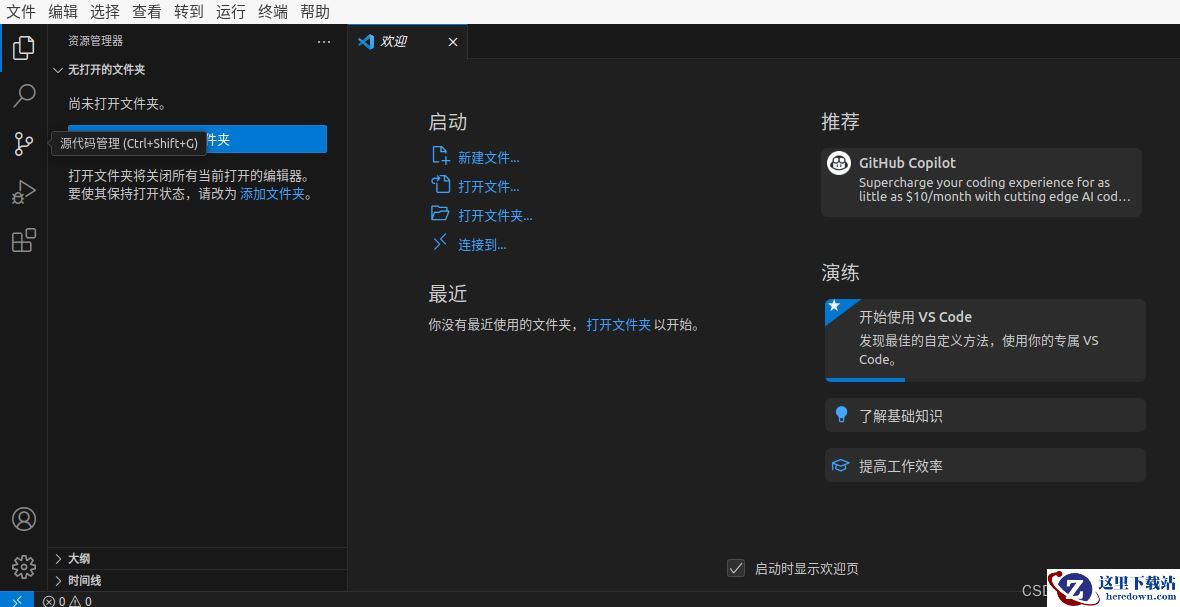Click 打开文件夹 link under 最近
This screenshot has width=1180, height=607.
(x=619, y=325)
